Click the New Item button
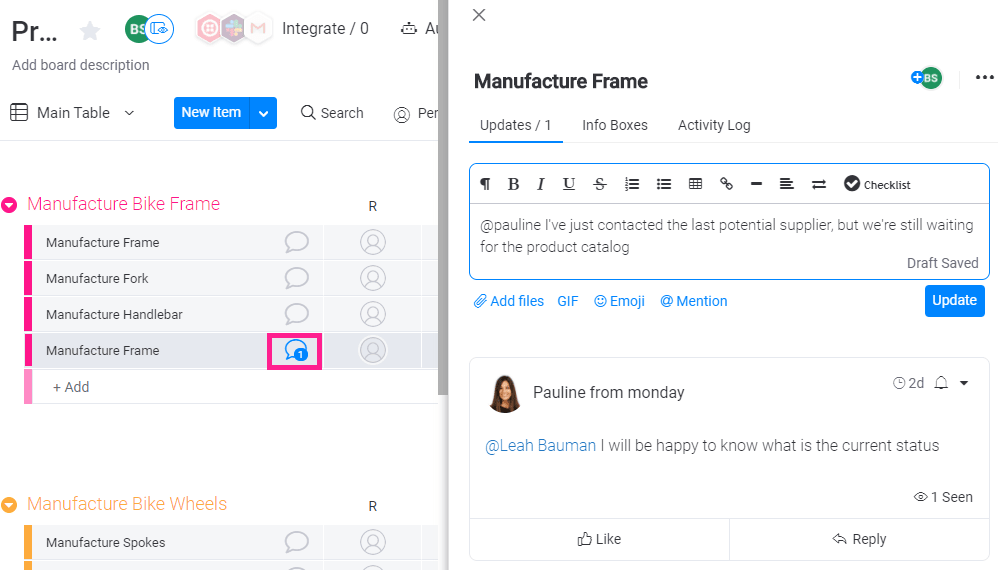The image size is (1007, 570). tap(211, 112)
